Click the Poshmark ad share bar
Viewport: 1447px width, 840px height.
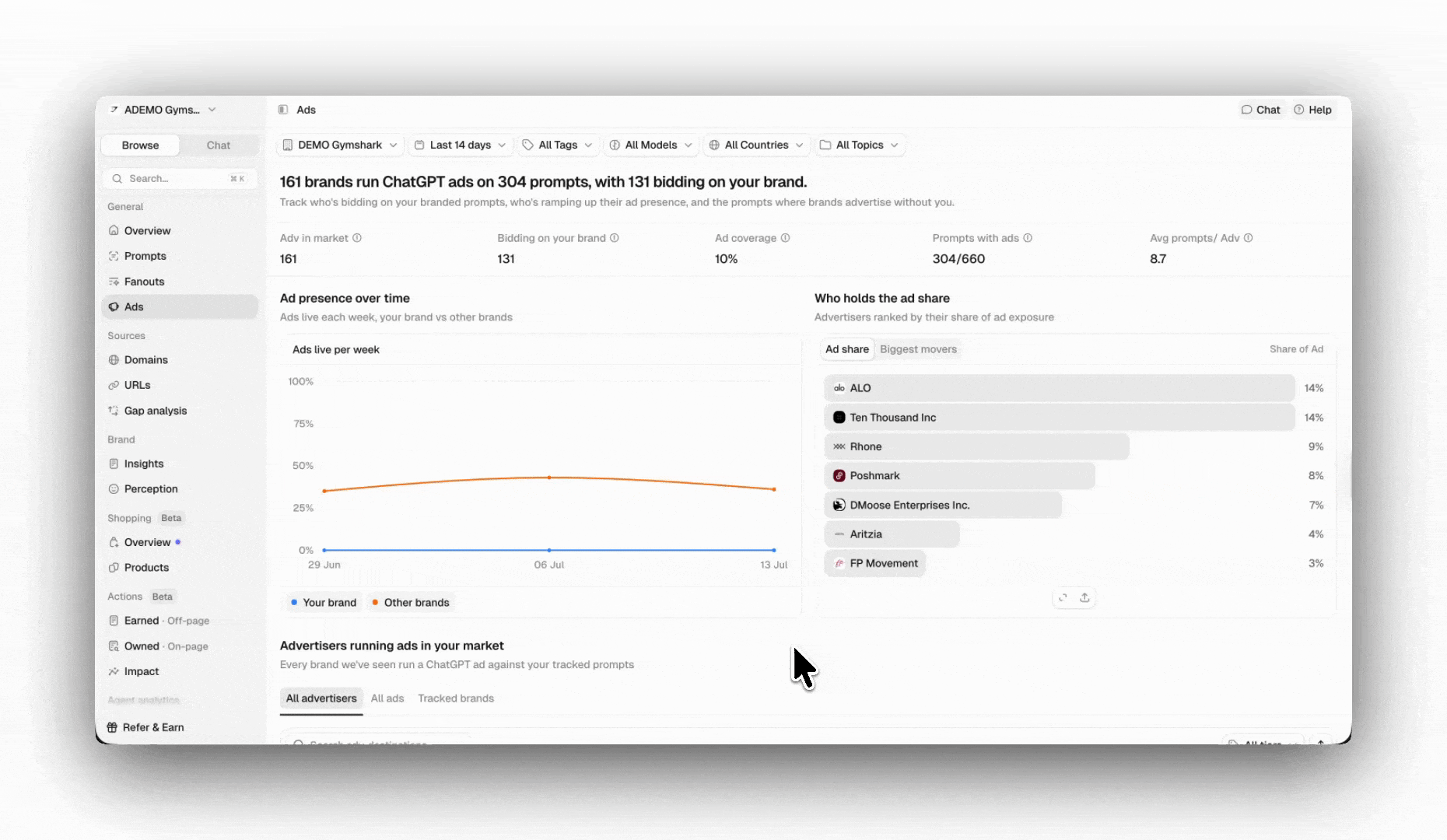[959, 476]
